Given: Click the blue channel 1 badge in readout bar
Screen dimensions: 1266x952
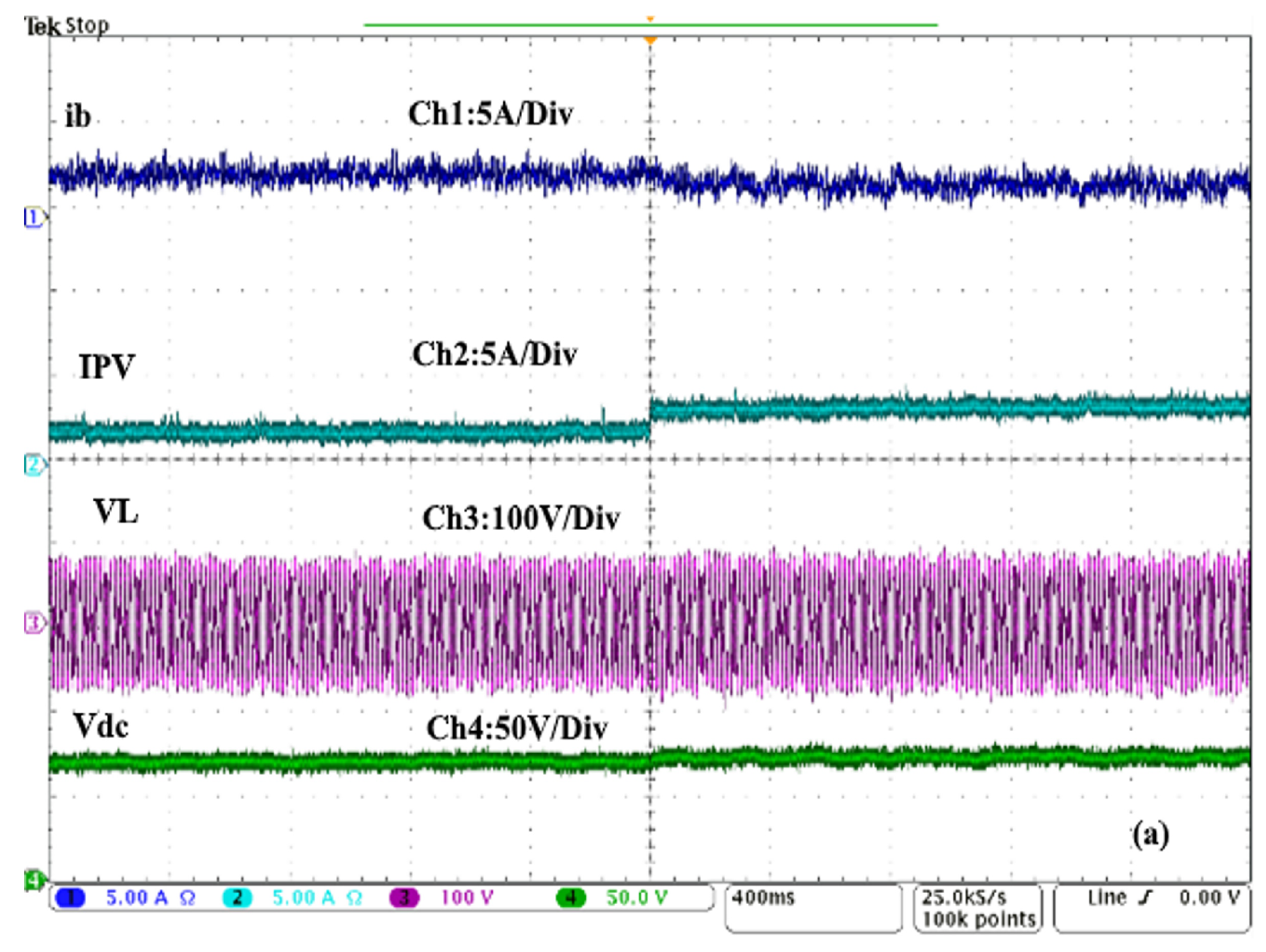Looking at the screenshot, I should (x=70, y=898).
